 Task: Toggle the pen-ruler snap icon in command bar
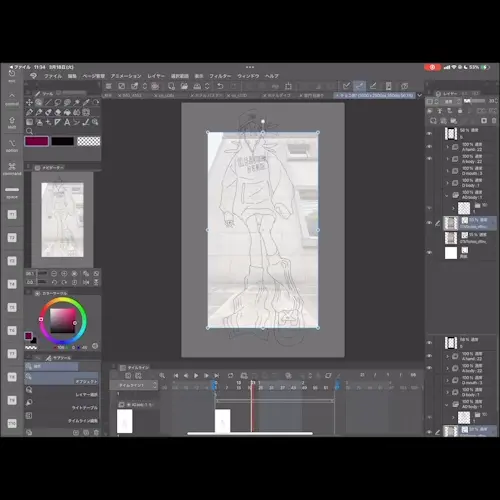(373, 86)
